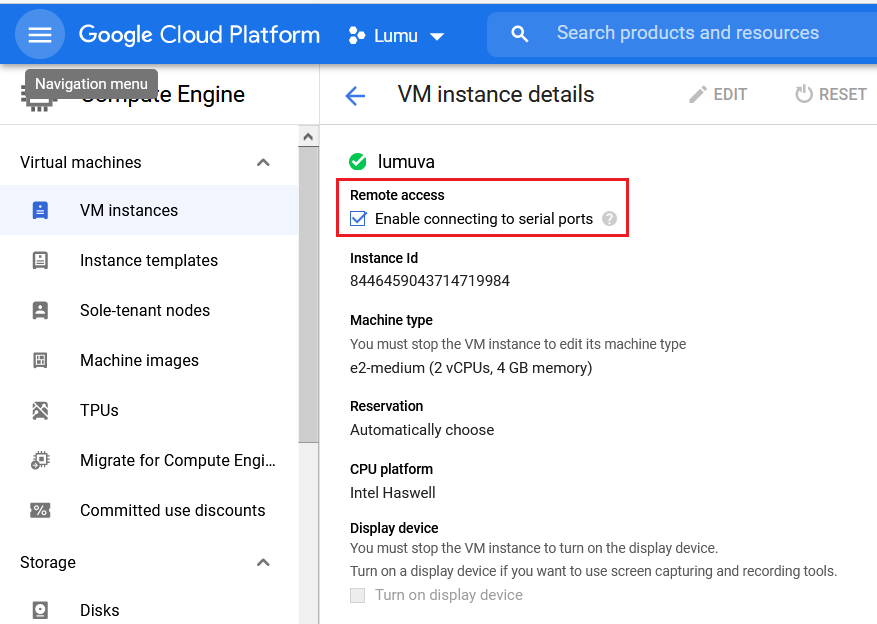Collapse the Virtual machines section
Screen dimensions: 877x624
(263, 161)
